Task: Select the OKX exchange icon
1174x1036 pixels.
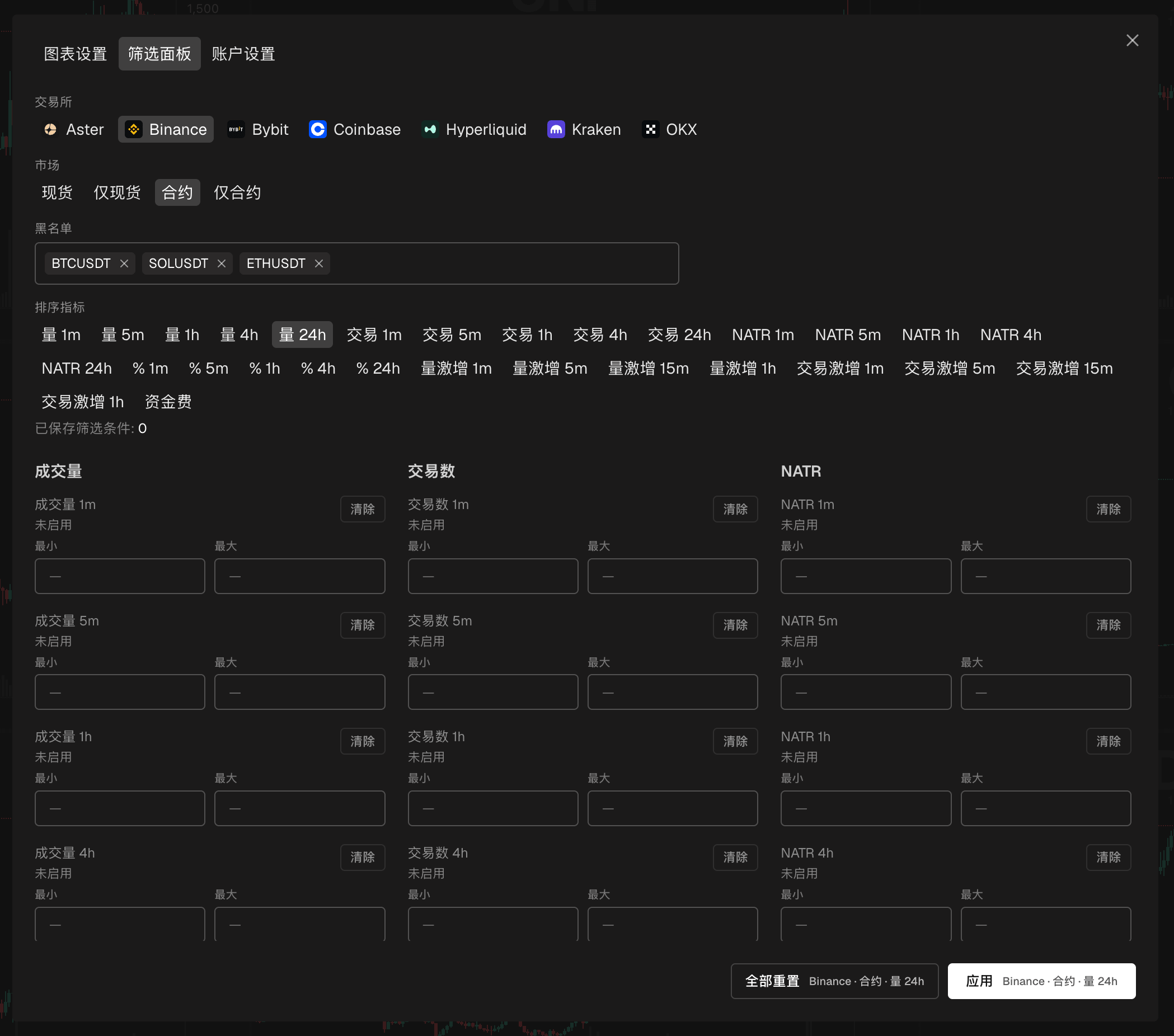Action: (x=650, y=129)
